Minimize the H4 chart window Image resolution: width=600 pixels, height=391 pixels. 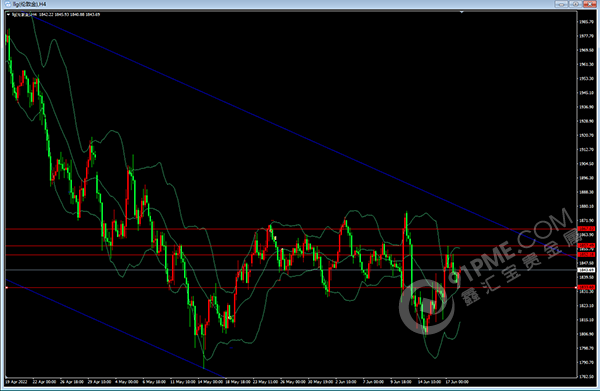[x=561, y=4]
